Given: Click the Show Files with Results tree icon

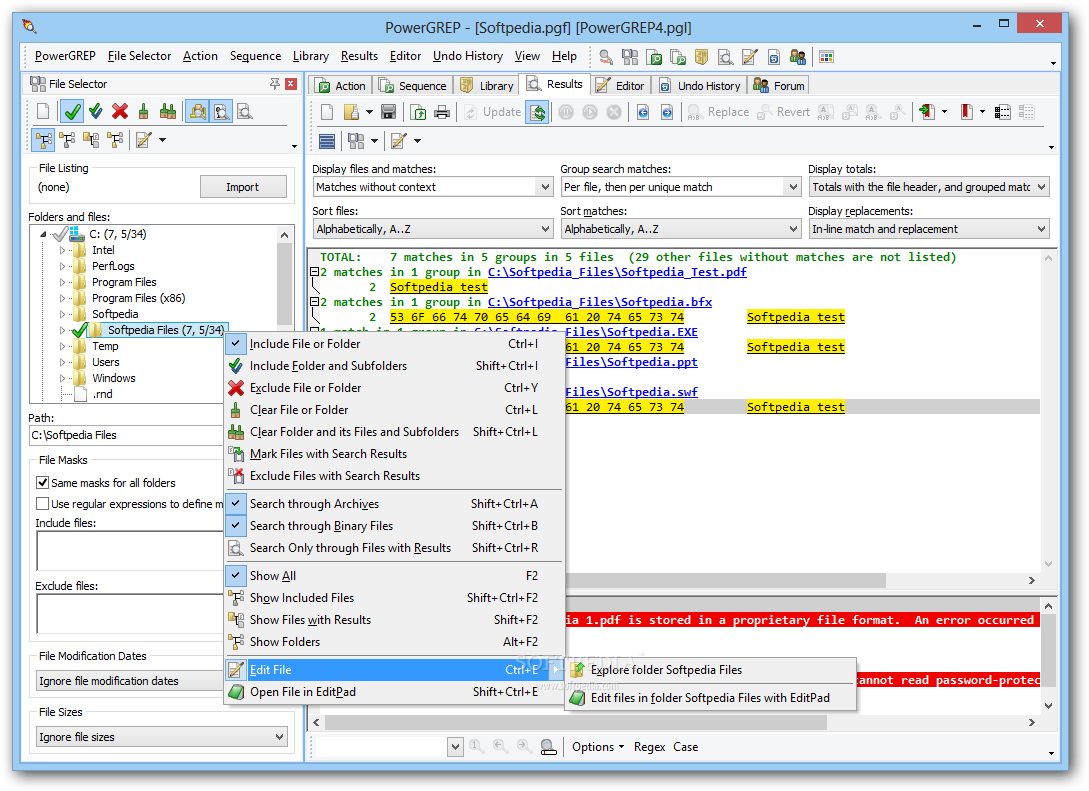Looking at the screenshot, I should [91, 140].
